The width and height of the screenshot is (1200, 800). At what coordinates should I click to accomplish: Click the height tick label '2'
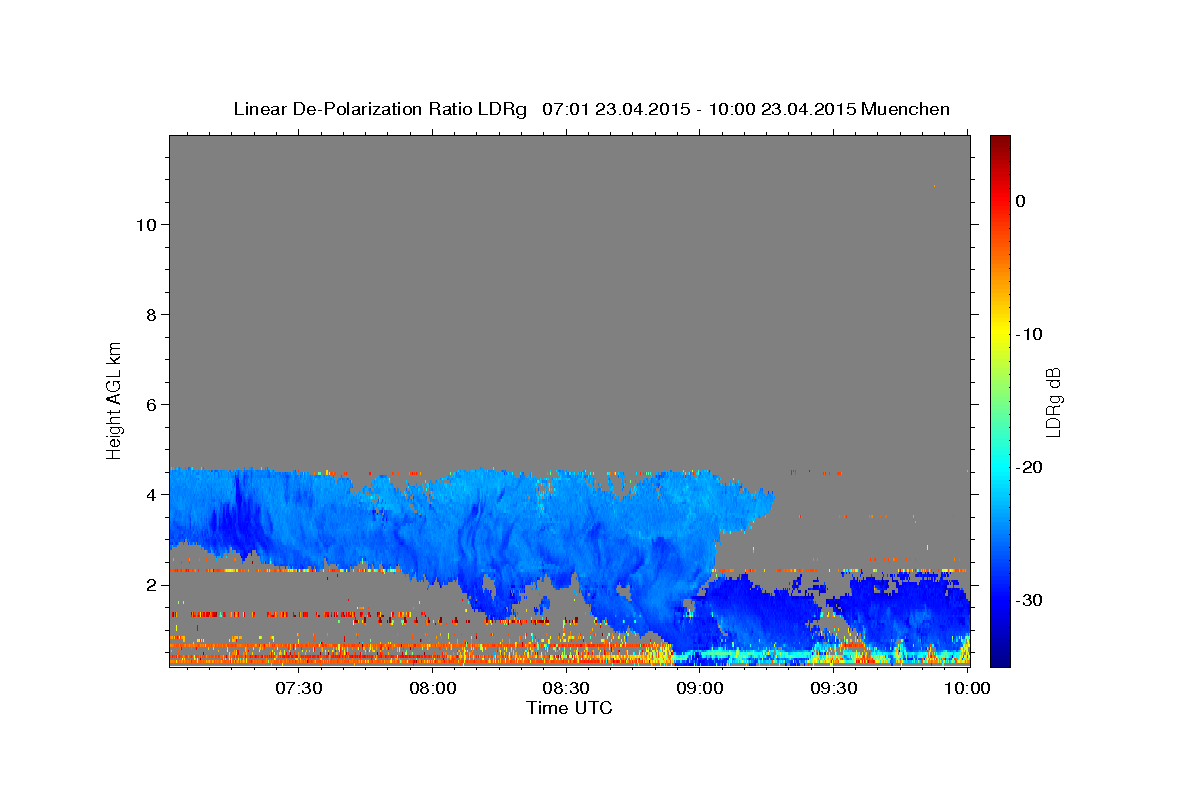pos(150,585)
